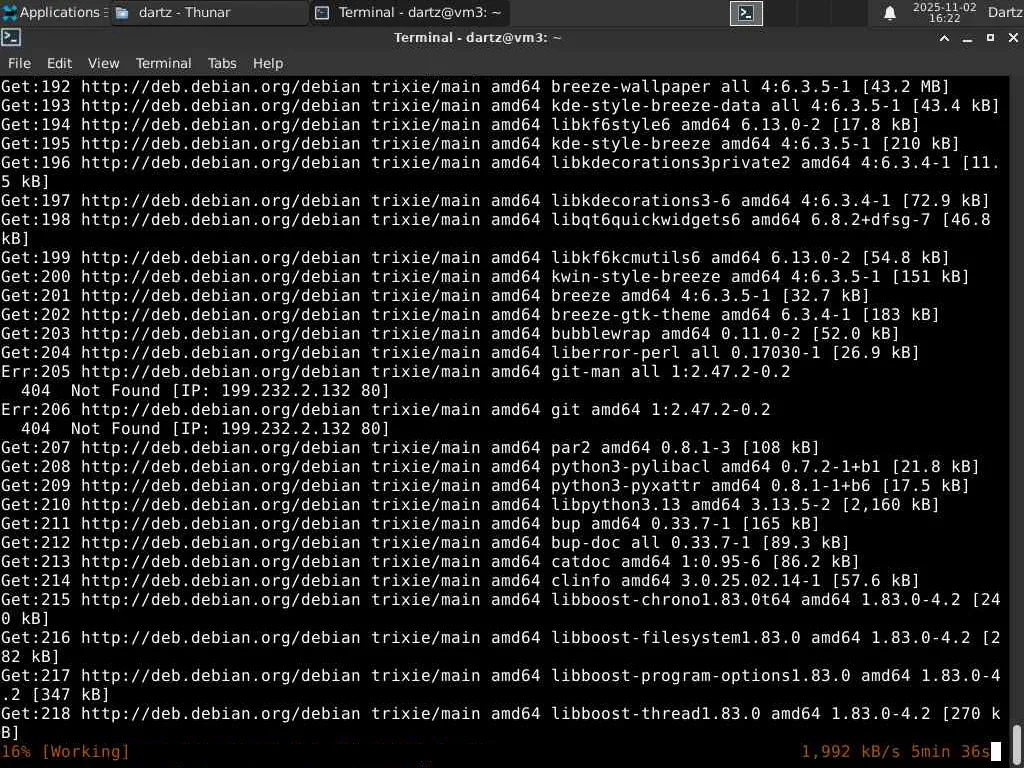This screenshot has width=1024, height=768.
Task: Switch to the dartz - Thunar window
Action: click(x=209, y=12)
